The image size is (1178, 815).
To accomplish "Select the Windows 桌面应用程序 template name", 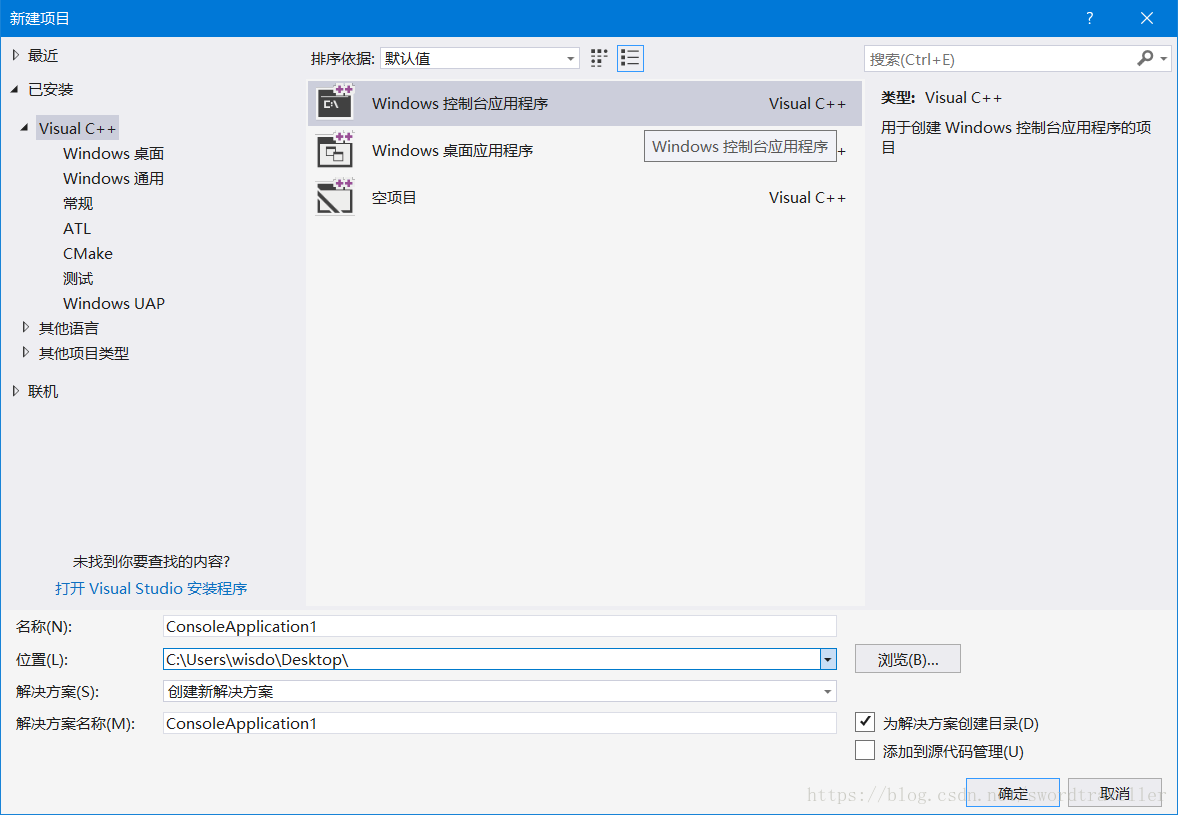I will 452,150.
